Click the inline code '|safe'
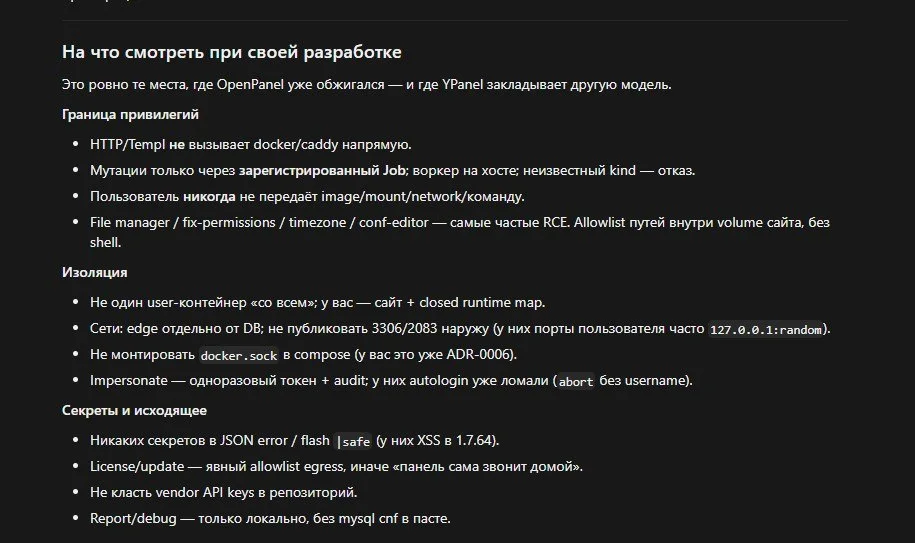 point(353,442)
